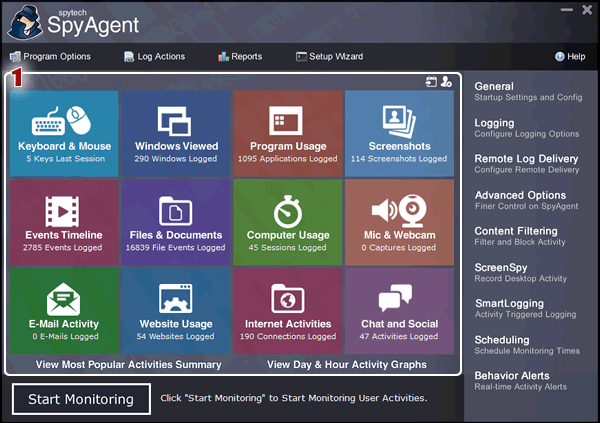Viewport: 600px width, 423px height.
Task: Open Content Filtering settings
Action: (520, 236)
